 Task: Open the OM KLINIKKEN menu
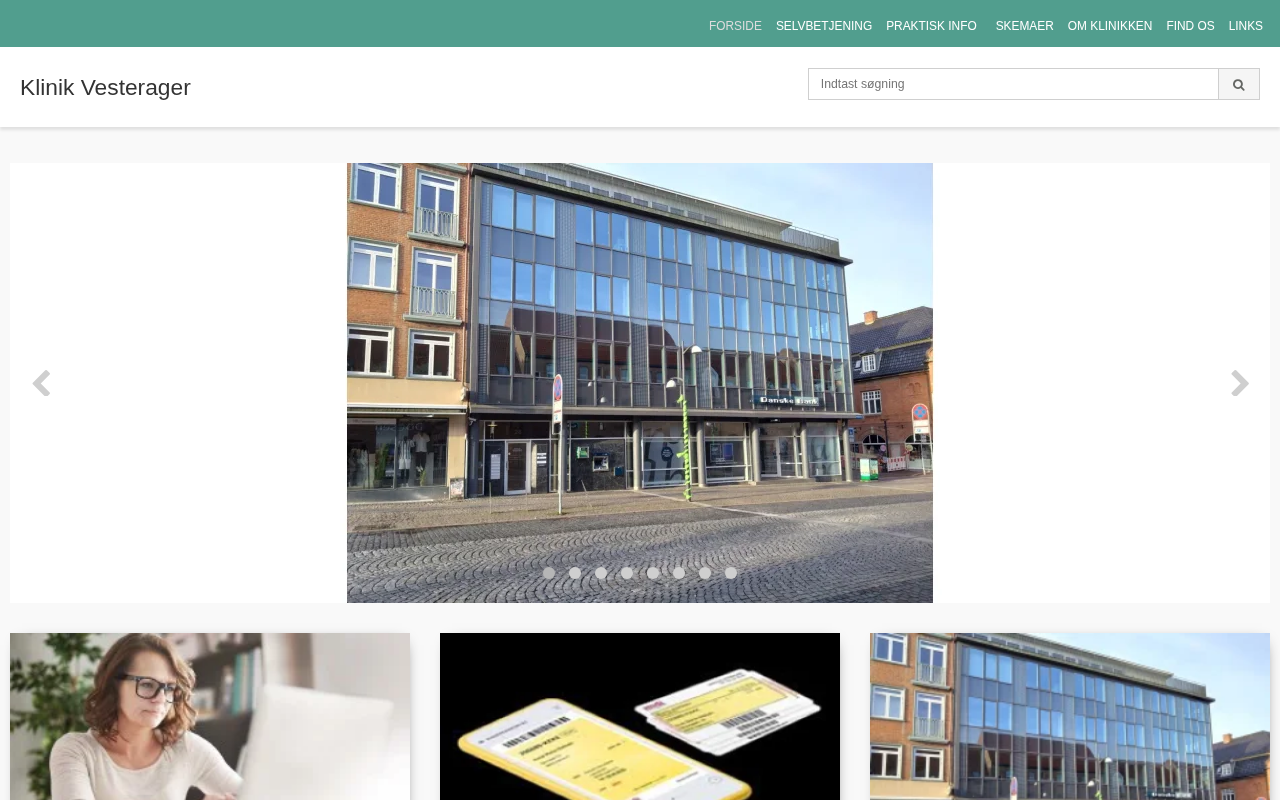[x=1110, y=26]
